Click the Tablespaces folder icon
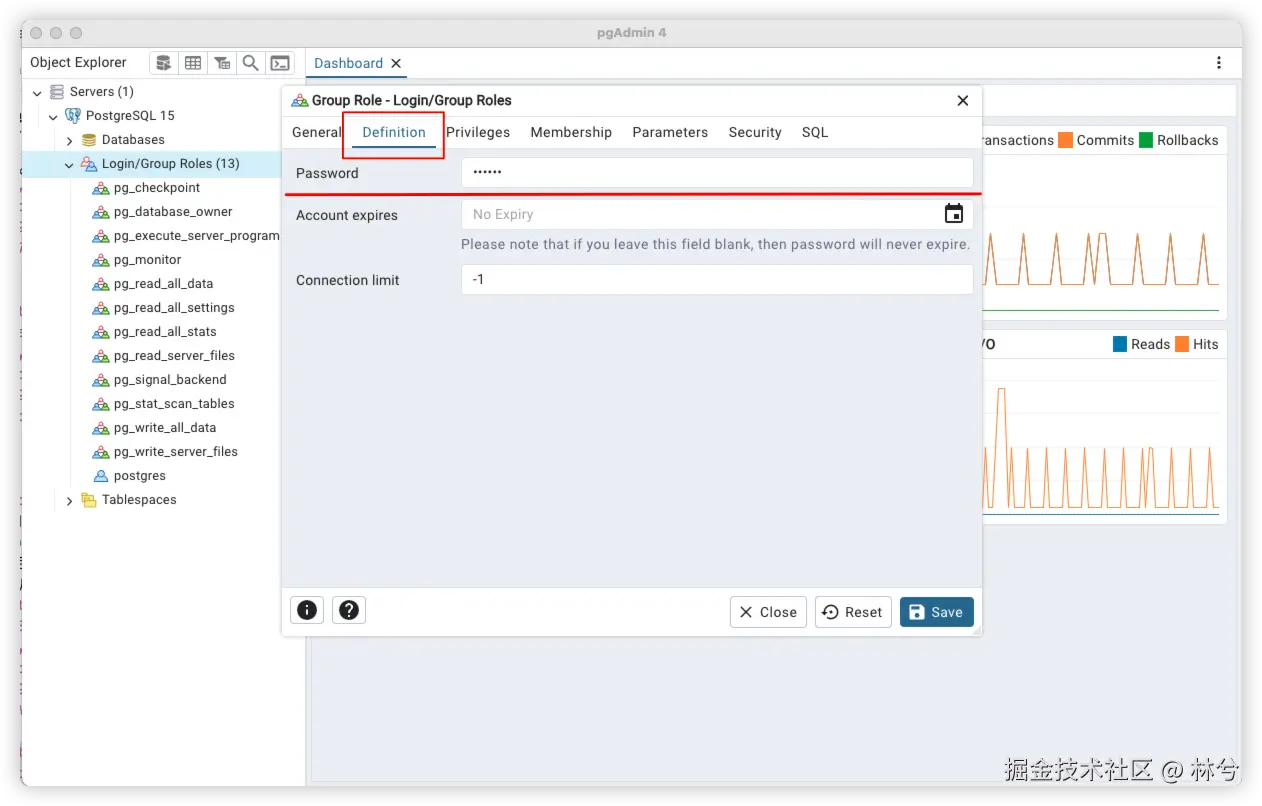Screen dimensions: 1262x806 tap(89, 500)
